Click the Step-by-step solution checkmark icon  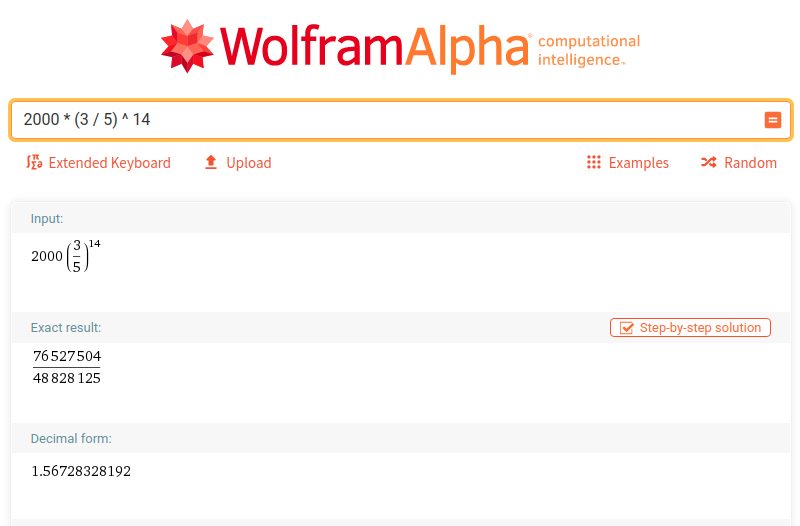(x=626, y=328)
